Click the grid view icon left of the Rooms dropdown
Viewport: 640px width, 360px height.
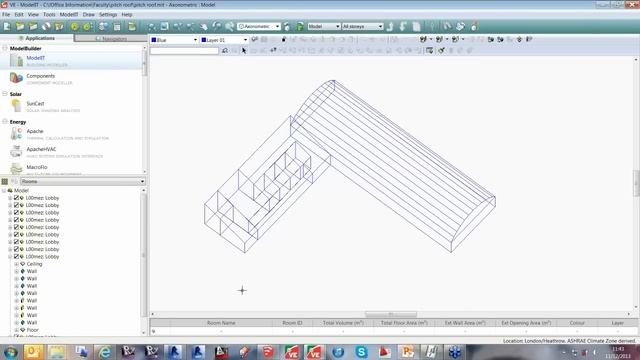[5, 181]
